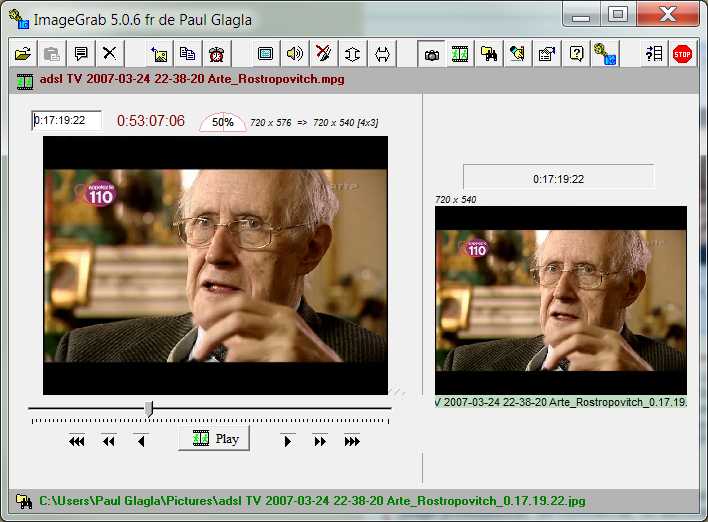Click the 0:17:19:22 timecode input field
Screen dimensions: 708x522
coord(66,121)
